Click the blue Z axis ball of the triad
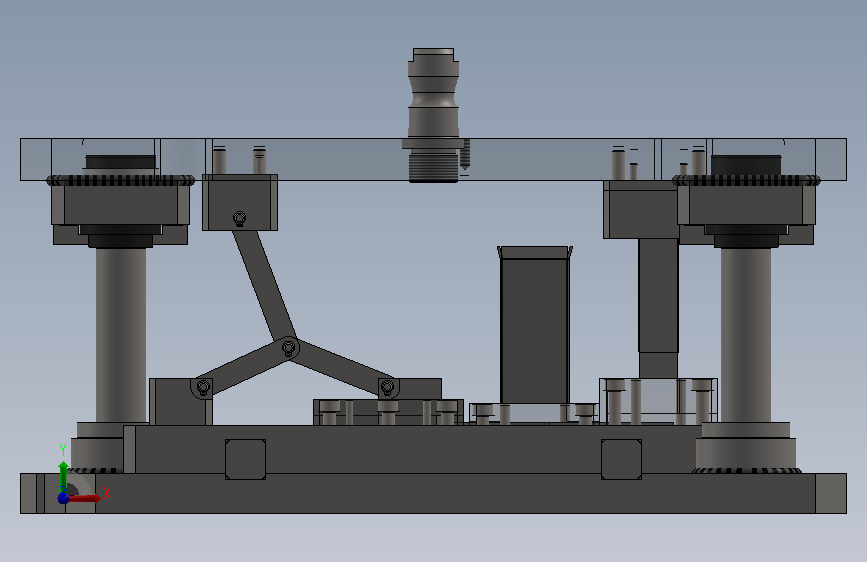867x562 pixels. (x=64, y=498)
